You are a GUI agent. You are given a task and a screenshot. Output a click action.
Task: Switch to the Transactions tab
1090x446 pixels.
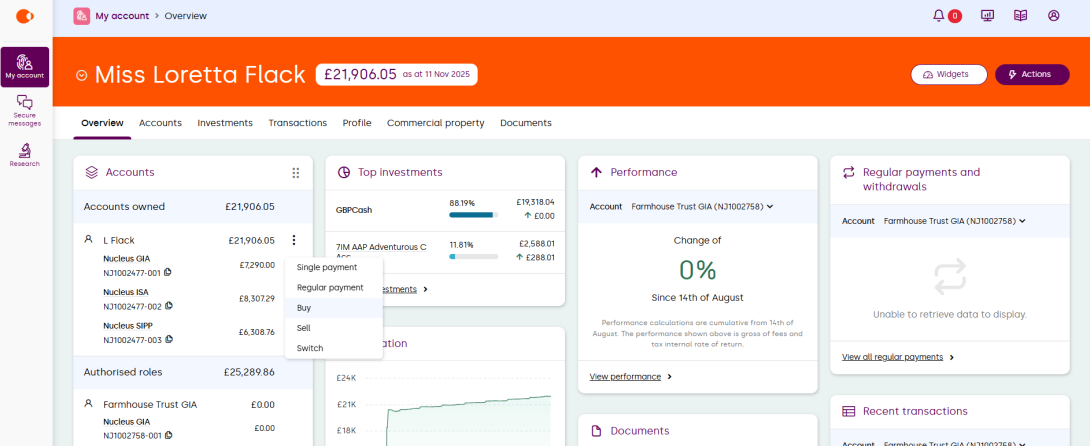(297, 123)
